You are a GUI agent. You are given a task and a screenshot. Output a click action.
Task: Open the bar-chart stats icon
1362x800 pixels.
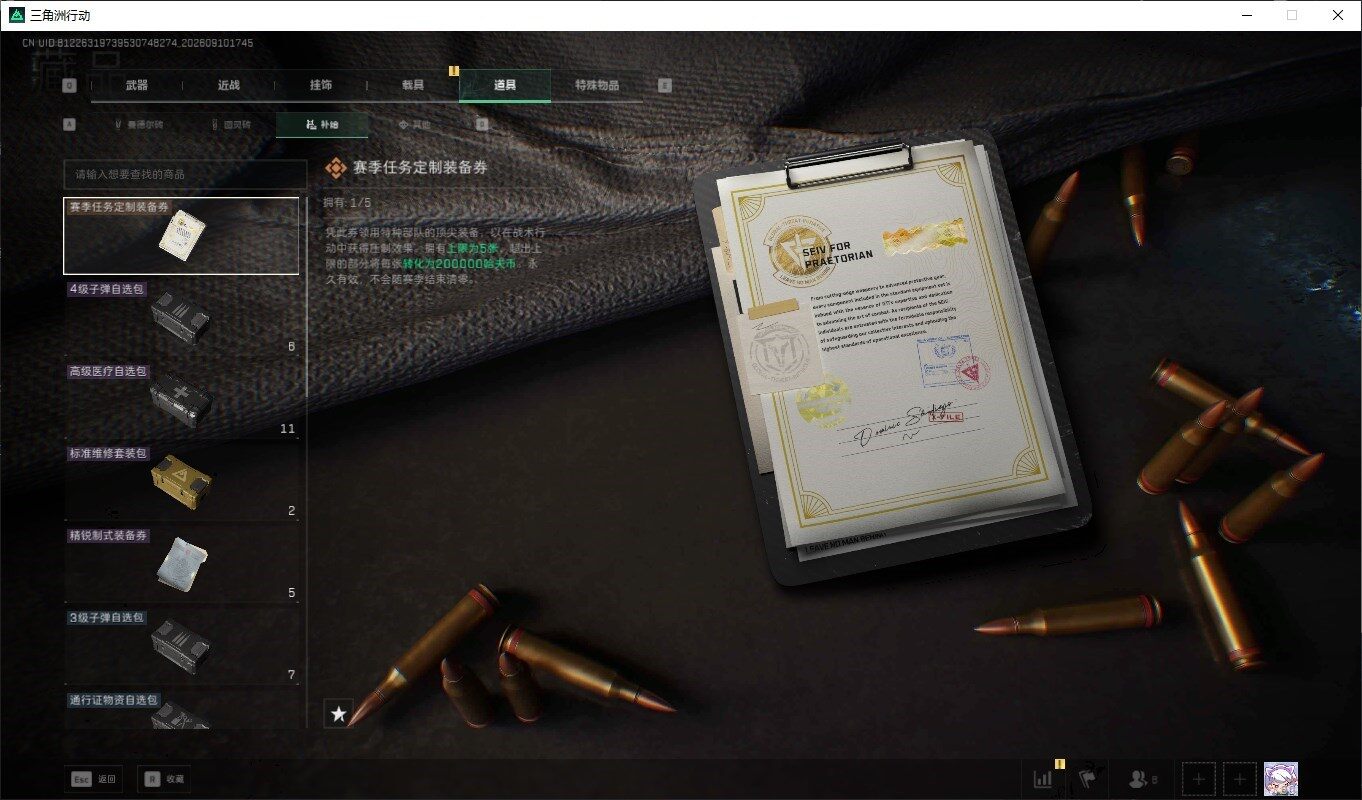click(x=1044, y=779)
